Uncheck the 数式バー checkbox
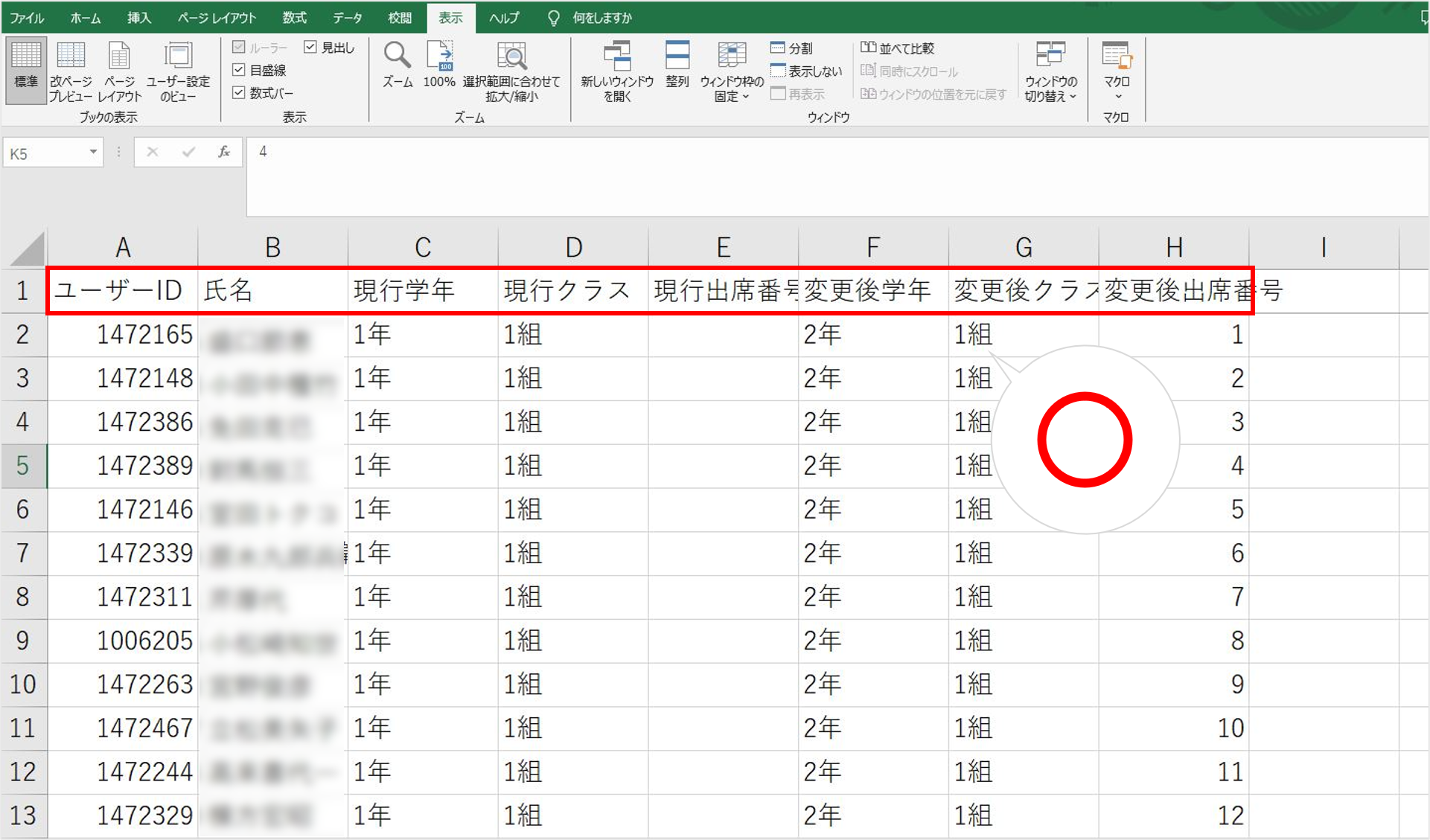This screenshot has width=1430, height=840. [x=239, y=93]
